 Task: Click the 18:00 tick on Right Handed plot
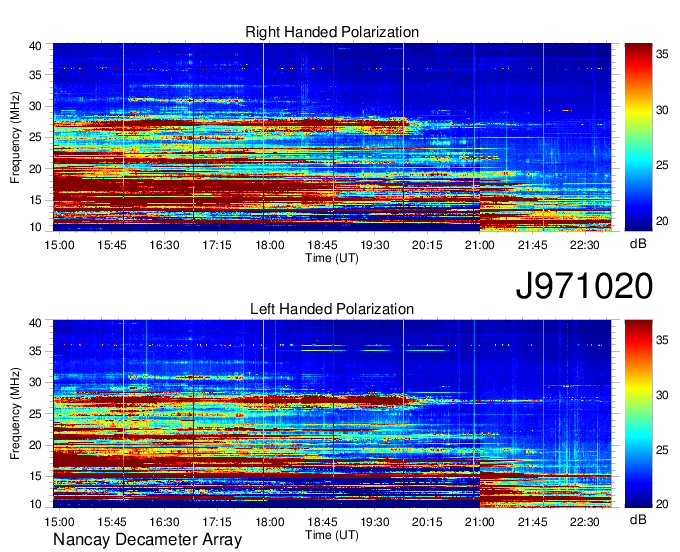pyautogui.click(x=269, y=245)
